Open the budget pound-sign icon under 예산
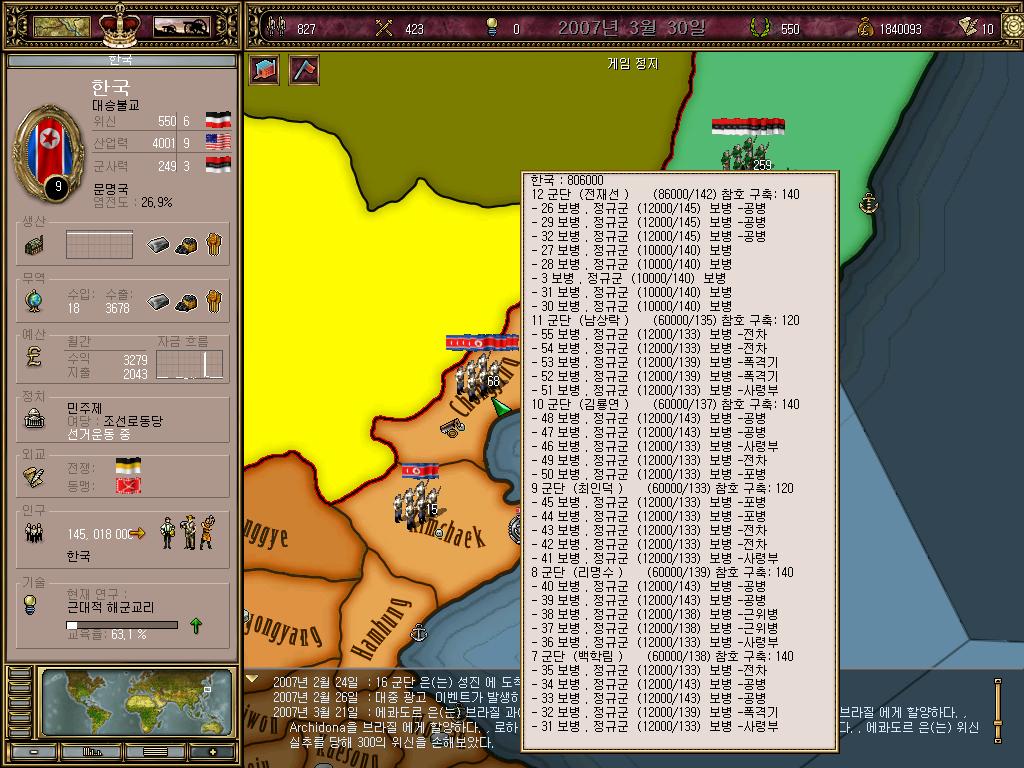Screen dimensions: 1024x768 click(x=34, y=357)
